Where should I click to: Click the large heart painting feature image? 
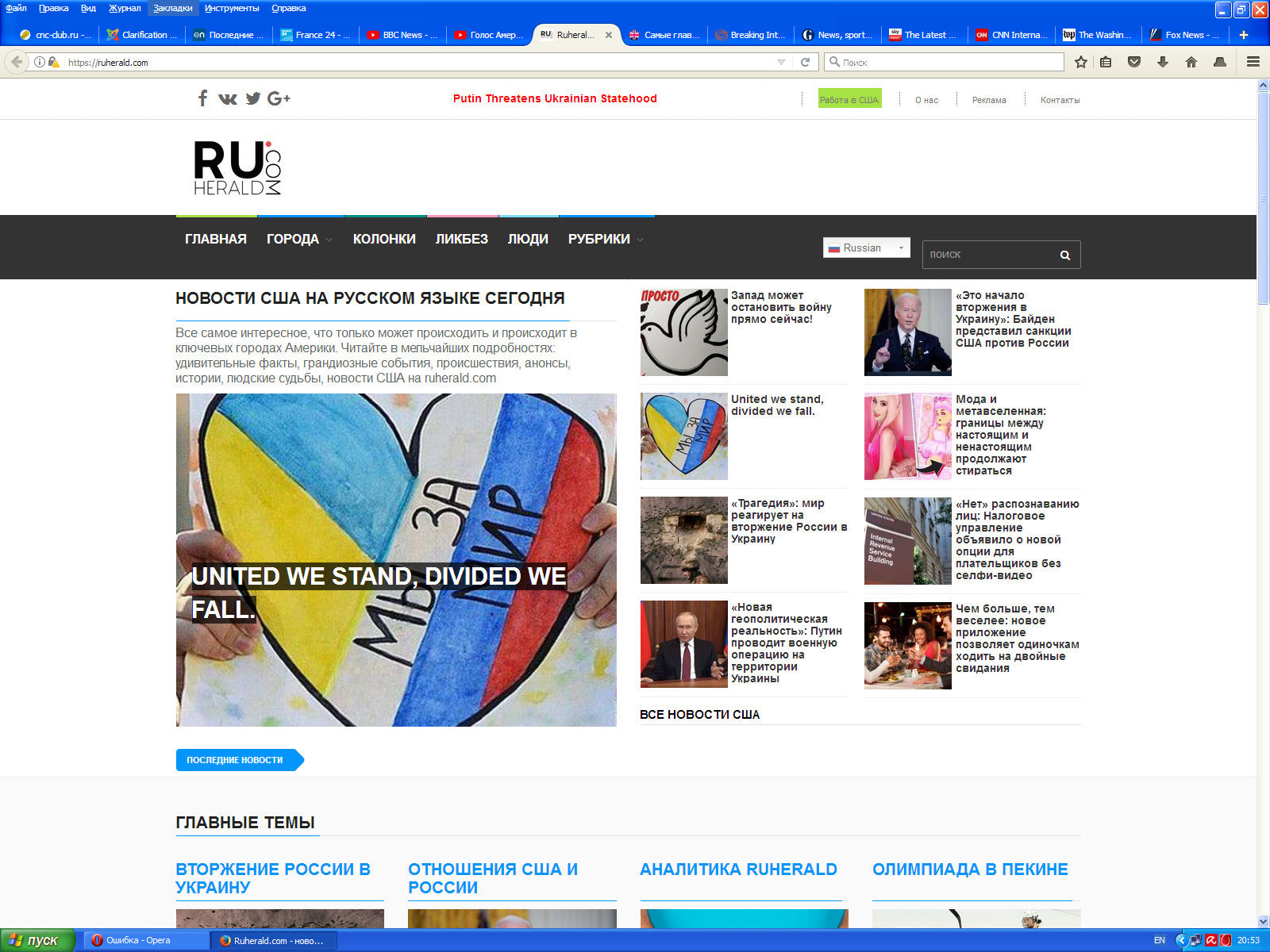pyautogui.click(x=396, y=560)
